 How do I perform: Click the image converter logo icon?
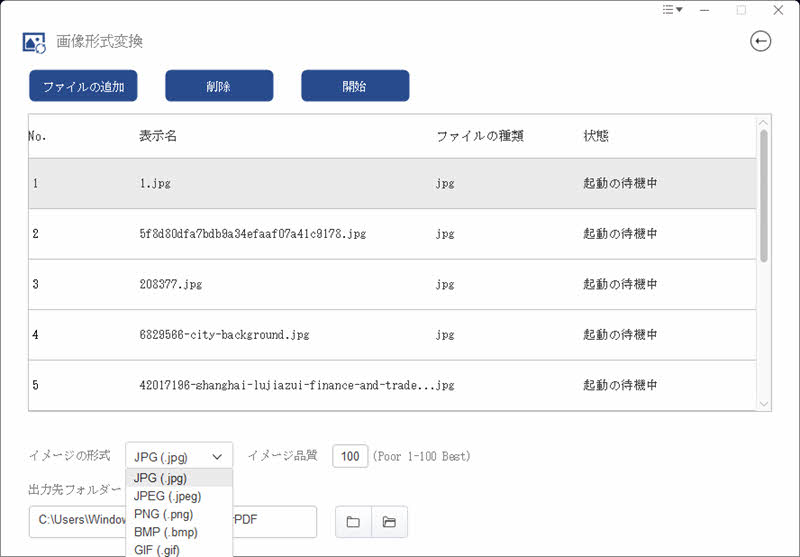(34, 42)
